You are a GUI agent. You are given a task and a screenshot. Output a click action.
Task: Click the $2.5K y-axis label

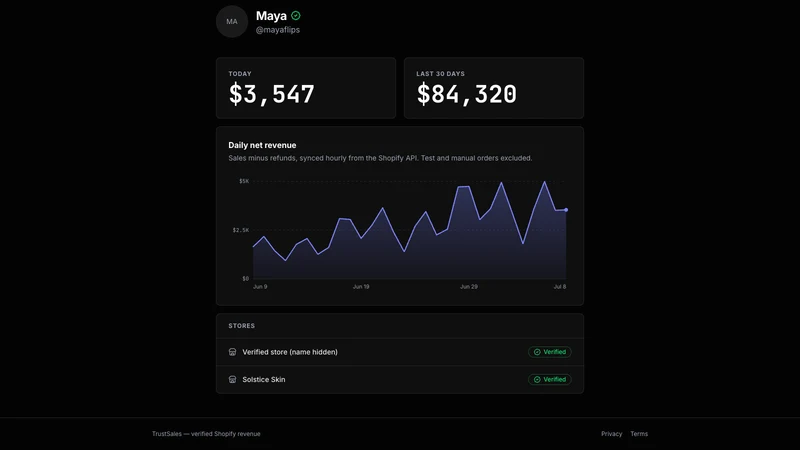coord(241,230)
